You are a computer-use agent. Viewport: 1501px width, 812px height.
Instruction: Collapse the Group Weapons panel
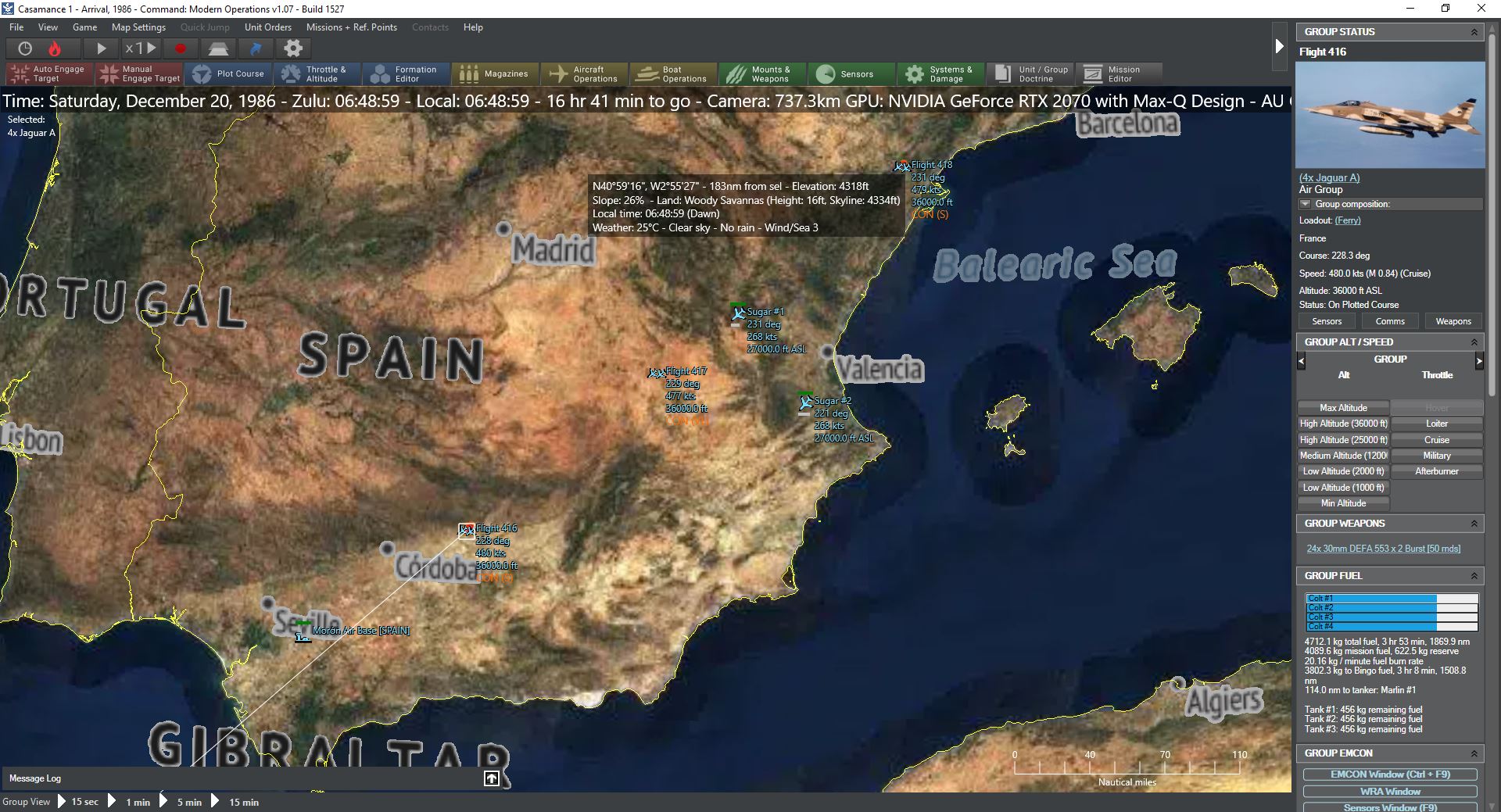point(1474,524)
